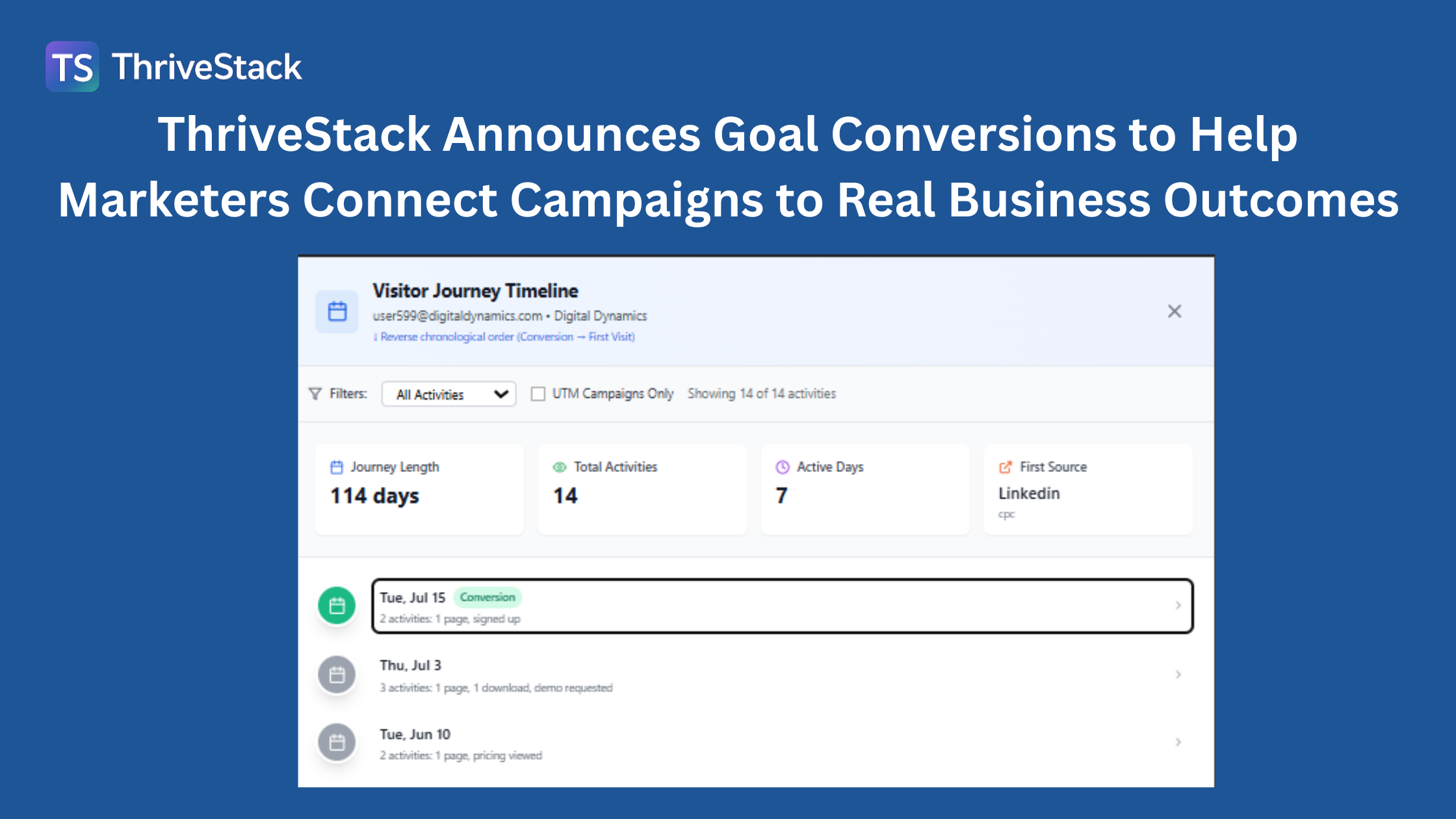The width and height of the screenshot is (1456, 819).
Task: Click the Visitor Journey Timeline title
Action: coord(475,291)
